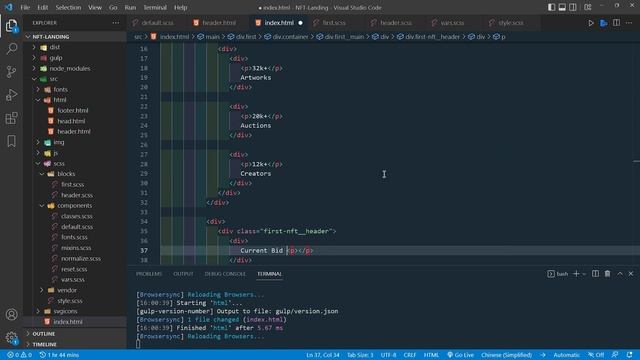Switch to Debug Console tab
640x360 pixels.
[225, 274]
